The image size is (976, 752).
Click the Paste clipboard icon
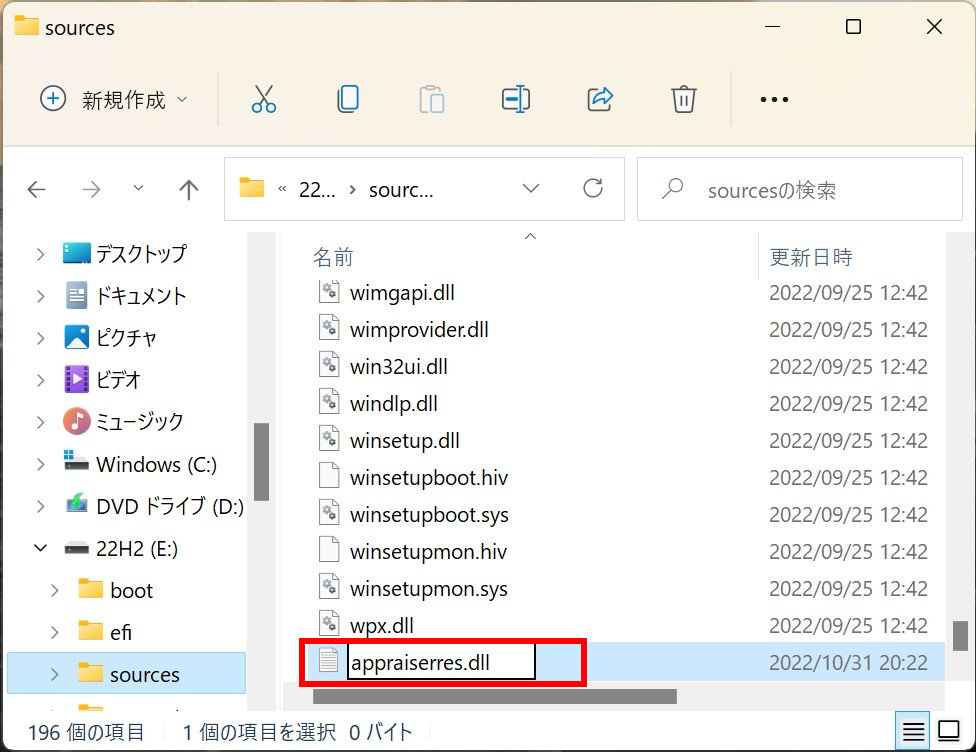[431, 99]
